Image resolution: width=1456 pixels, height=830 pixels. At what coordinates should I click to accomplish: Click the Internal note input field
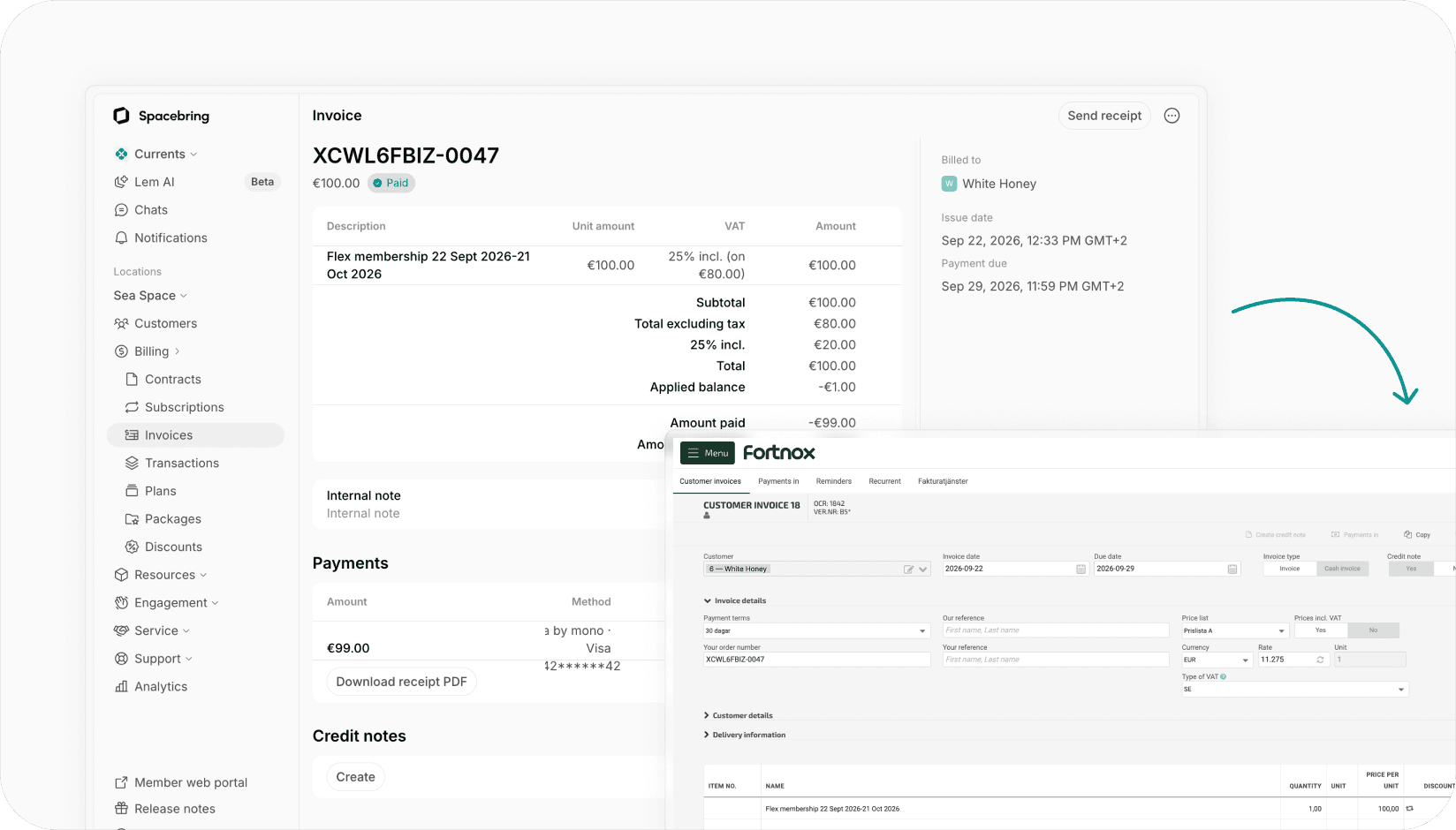click(363, 514)
